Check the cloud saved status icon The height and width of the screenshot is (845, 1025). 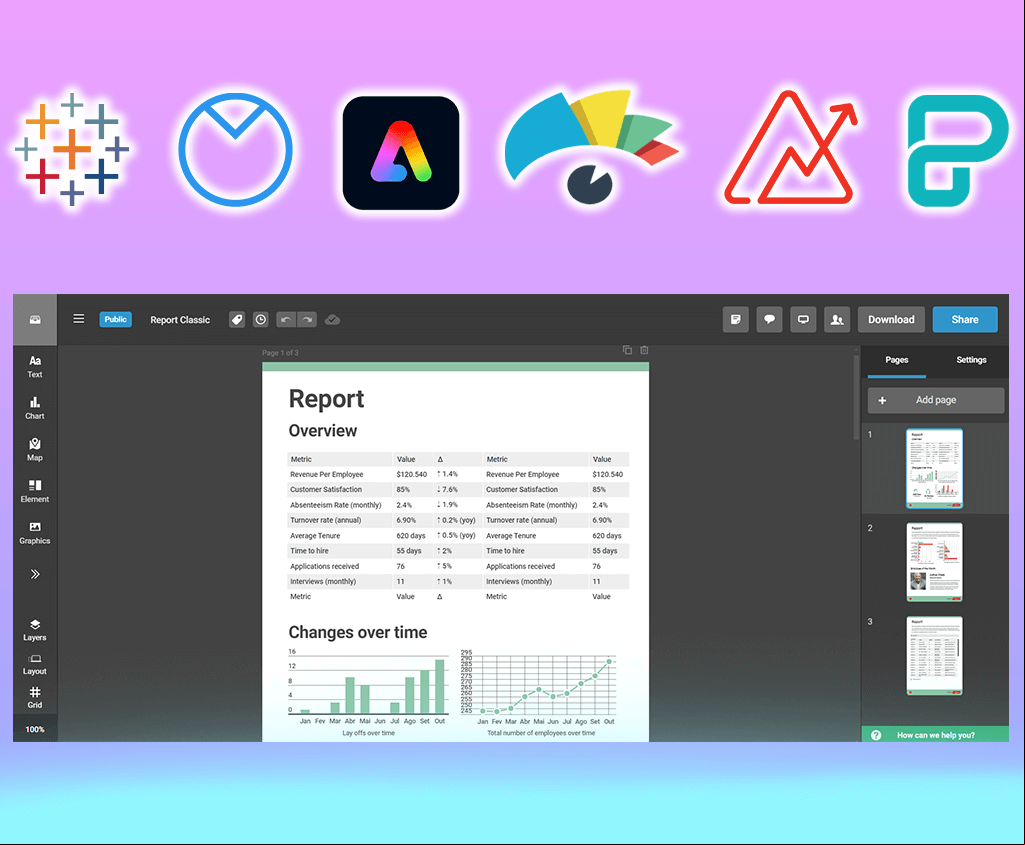(x=333, y=320)
